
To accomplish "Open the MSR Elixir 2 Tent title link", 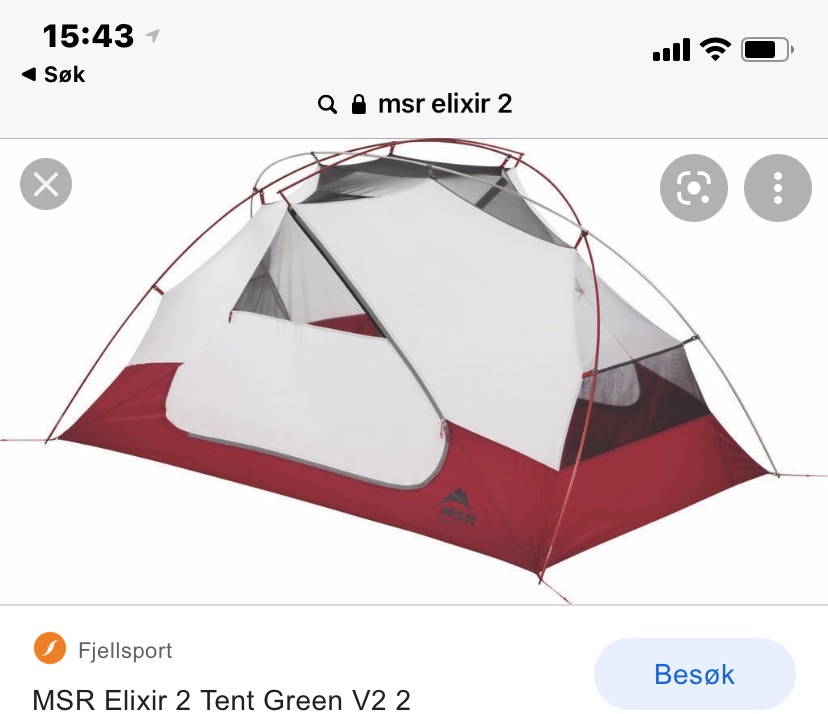I will (x=221, y=700).
